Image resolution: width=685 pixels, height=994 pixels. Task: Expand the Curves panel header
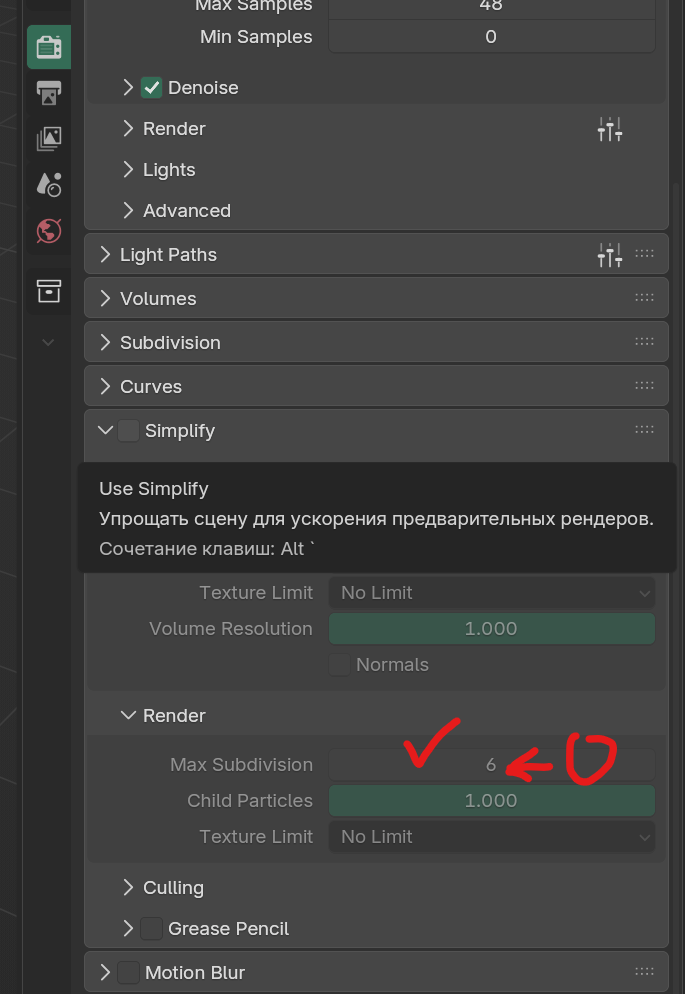click(x=150, y=387)
